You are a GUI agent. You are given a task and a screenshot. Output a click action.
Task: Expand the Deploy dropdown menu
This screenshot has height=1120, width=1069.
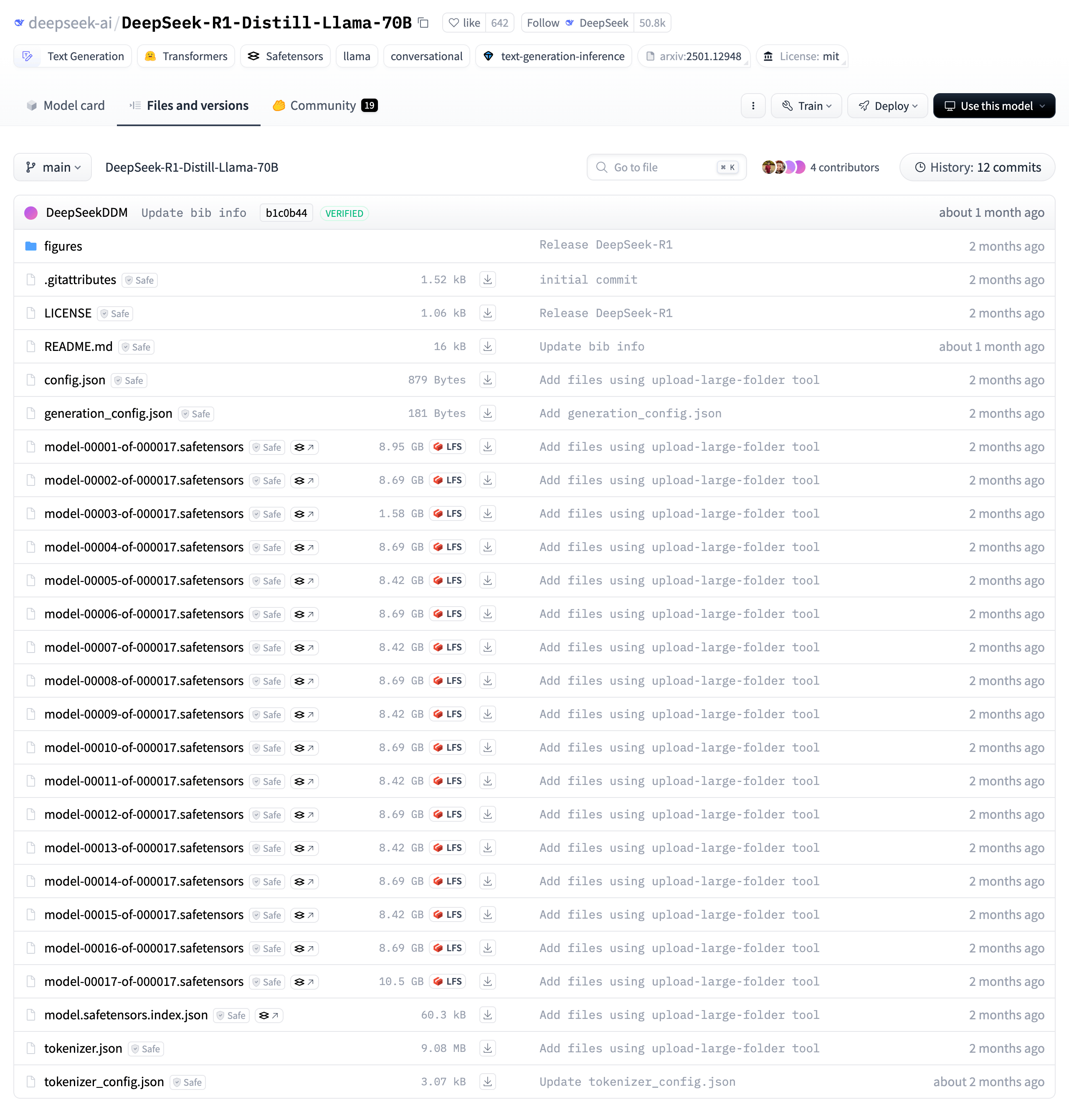tap(887, 106)
